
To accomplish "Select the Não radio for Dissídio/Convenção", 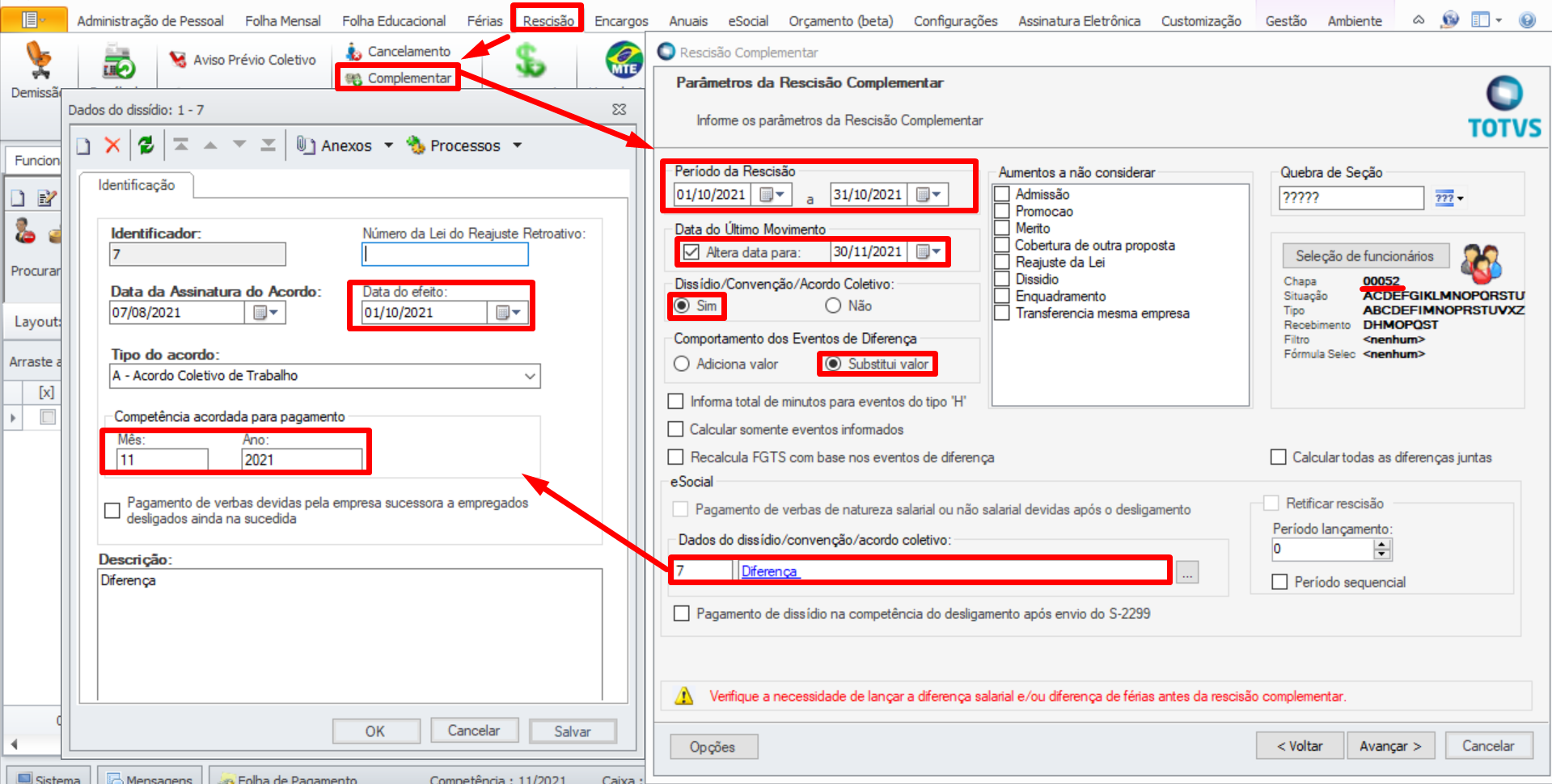I will point(833,306).
